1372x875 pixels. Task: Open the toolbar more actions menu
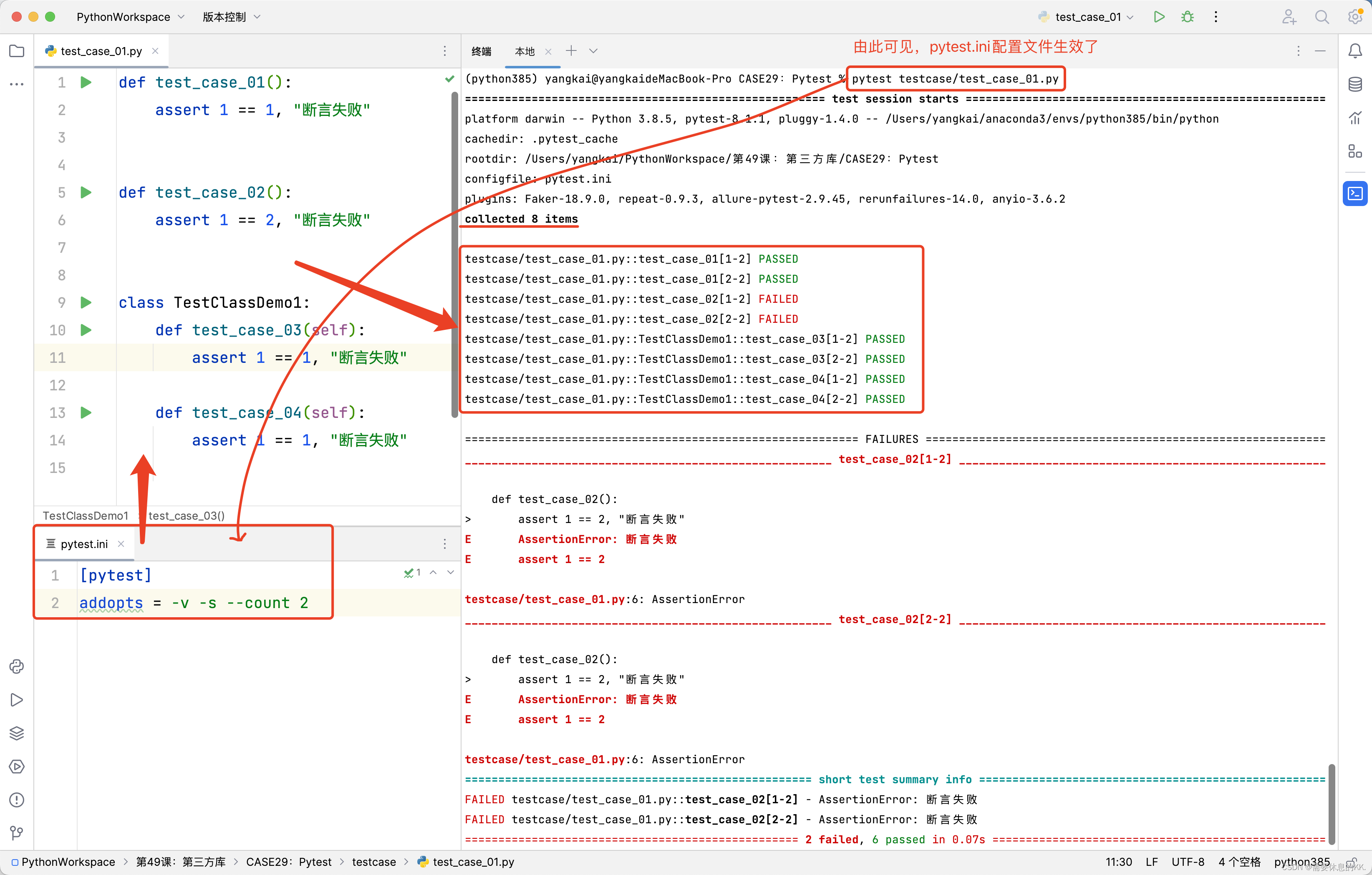pyautogui.click(x=1216, y=17)
